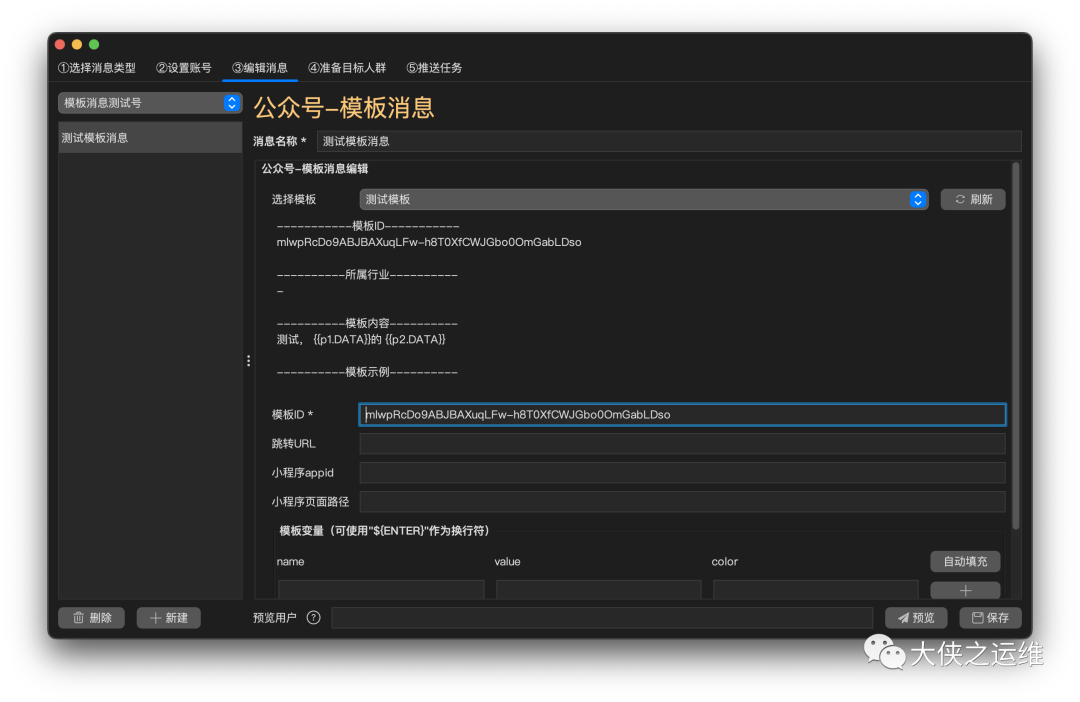Click the 自动填充 button
Viewport: 1080px width, 702px height.
pos(965,561)
